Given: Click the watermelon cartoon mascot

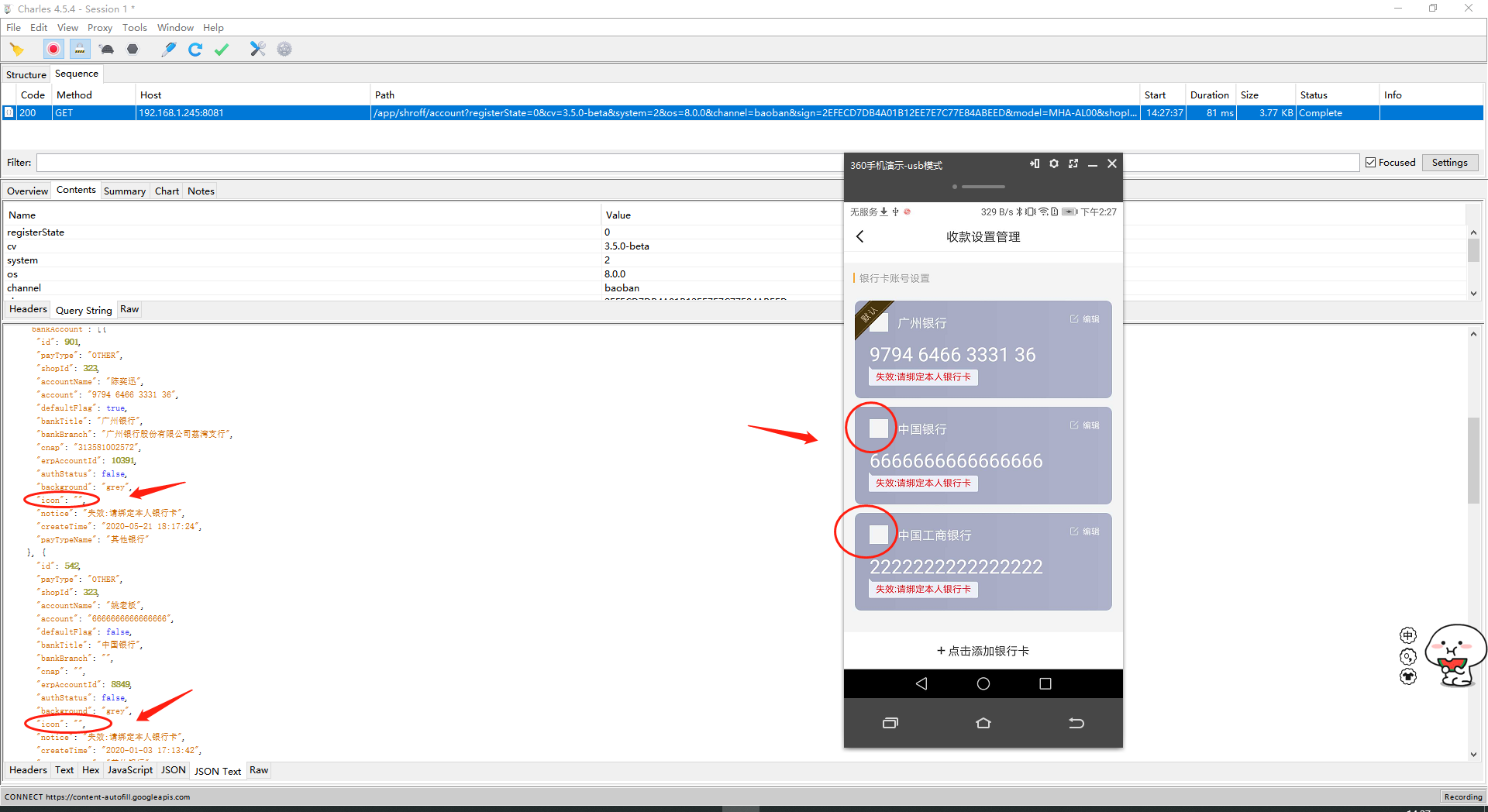Looking at the screenshot, I should 1455,655.
